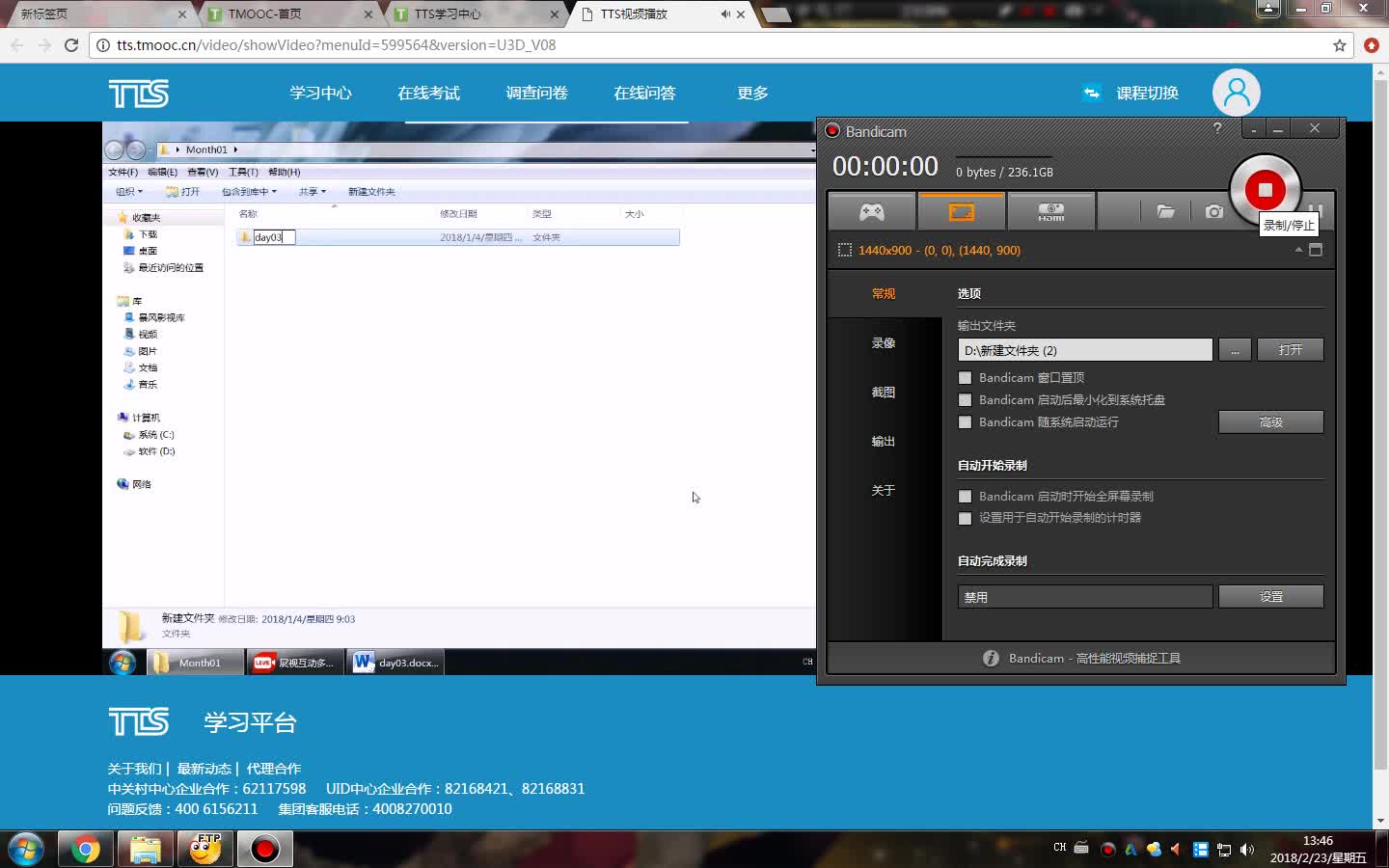Click volume speaker icon in system tray
Screen dimensions: 1389x868
click(x=1247, y=850)
